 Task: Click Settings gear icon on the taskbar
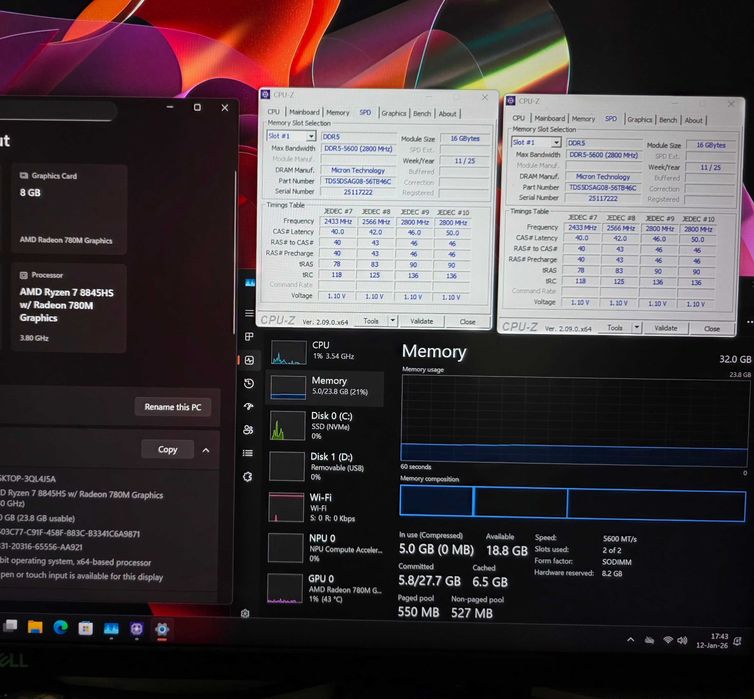(162, 629)
